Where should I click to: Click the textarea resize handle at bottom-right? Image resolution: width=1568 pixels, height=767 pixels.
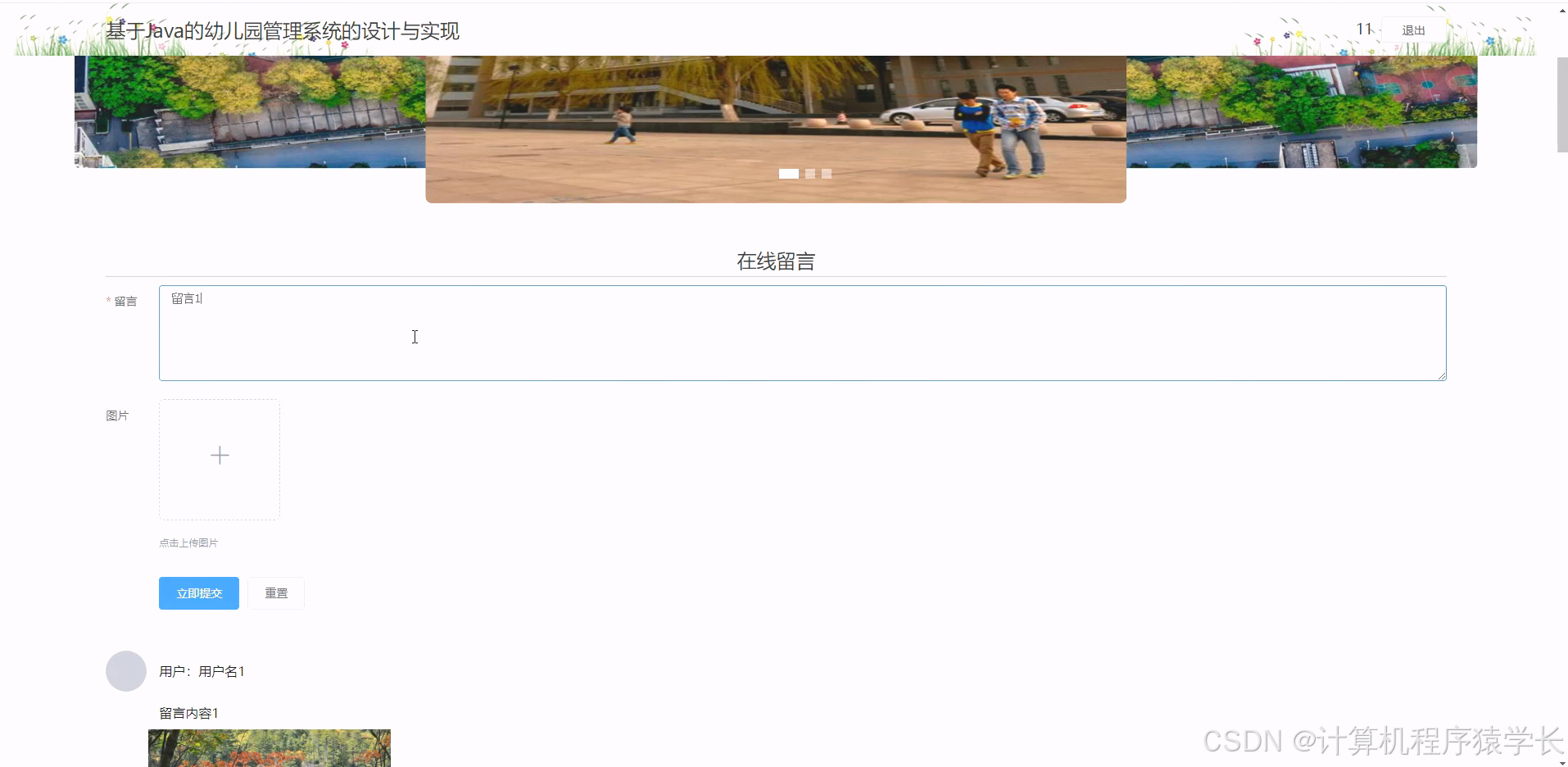[1441, 375]
